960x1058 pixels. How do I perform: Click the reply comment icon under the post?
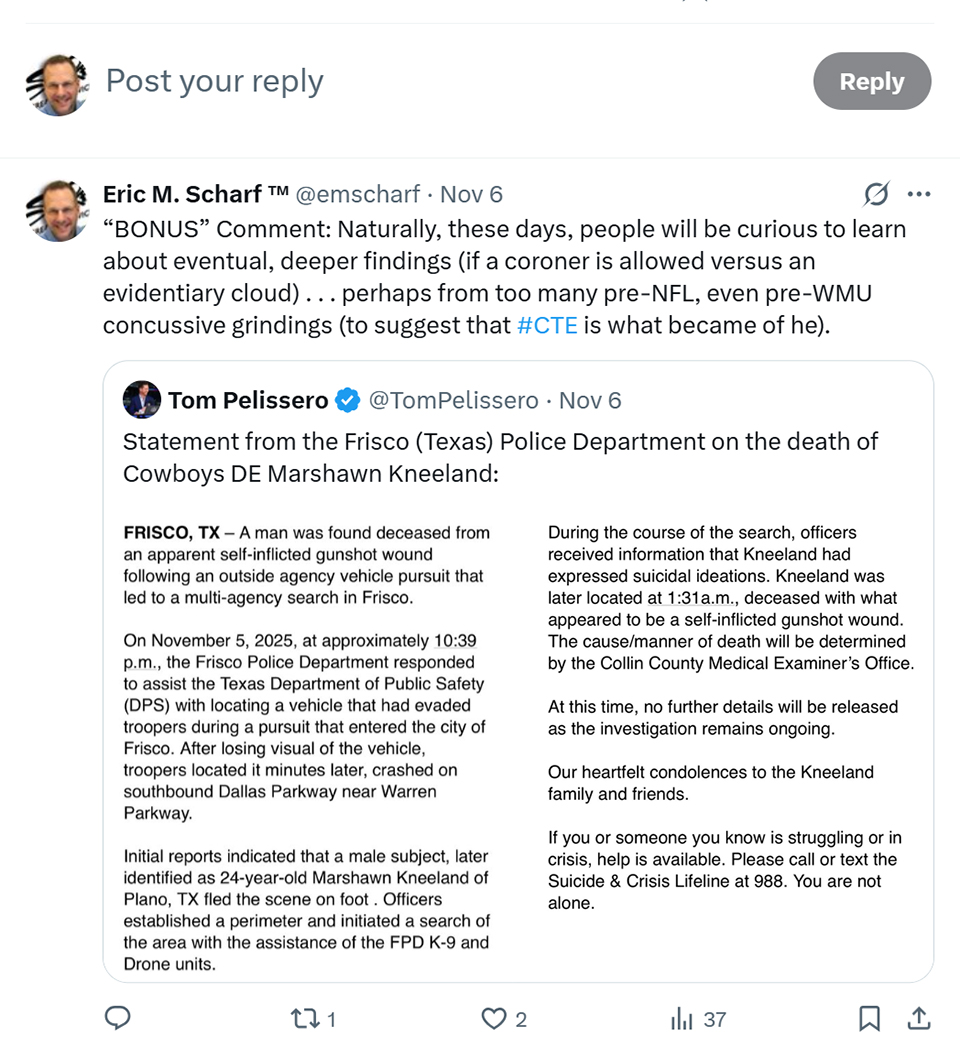118,1019
